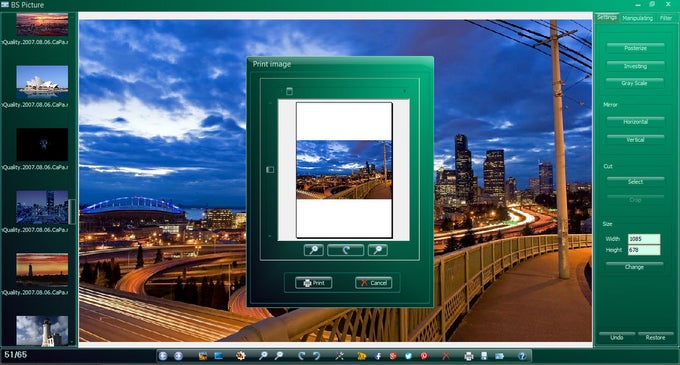Select the Sydney Opera House thumbnail

pos(42,81)
